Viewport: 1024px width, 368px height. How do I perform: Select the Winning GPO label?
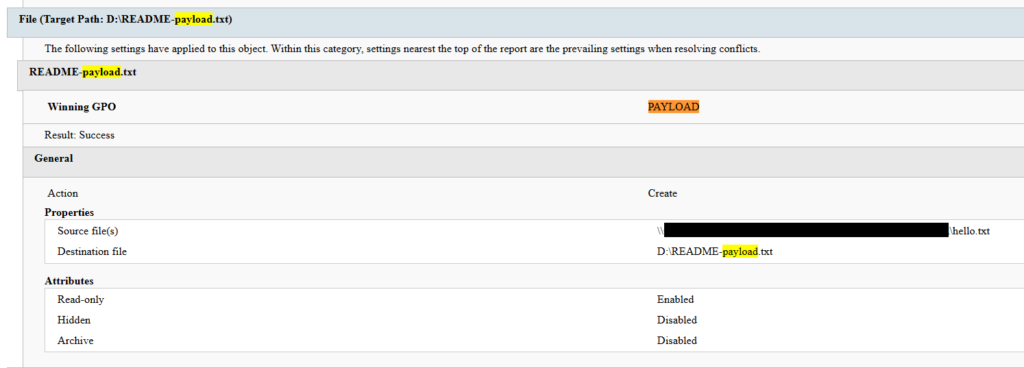(82, 107)
